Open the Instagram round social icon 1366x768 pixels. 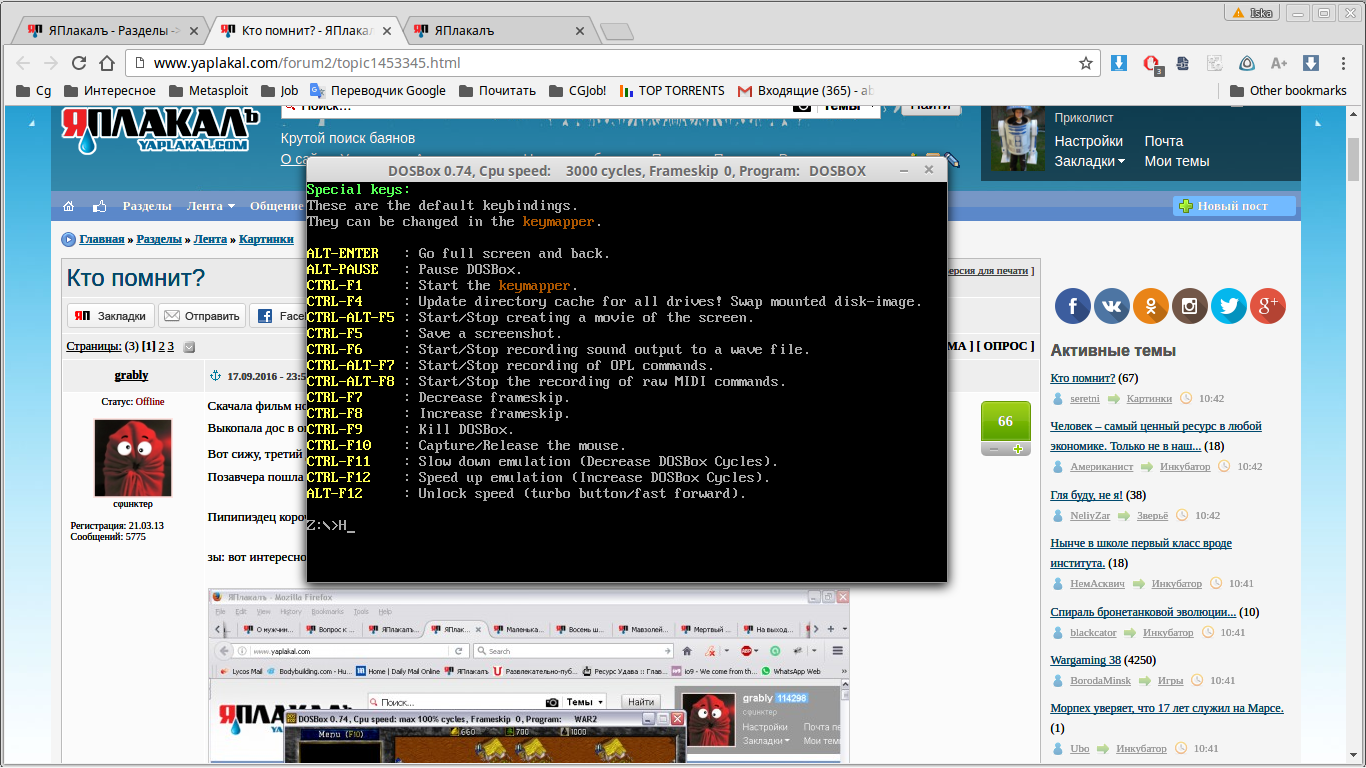1189,306
